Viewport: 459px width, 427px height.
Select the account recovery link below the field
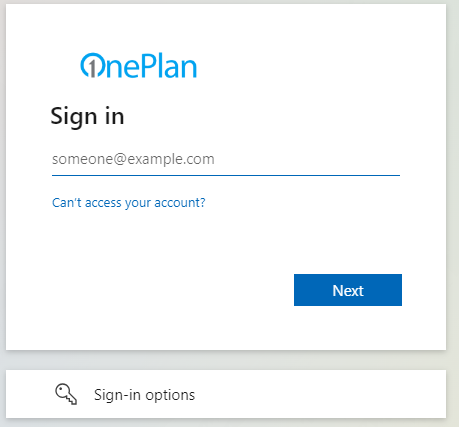coord(129,203)
